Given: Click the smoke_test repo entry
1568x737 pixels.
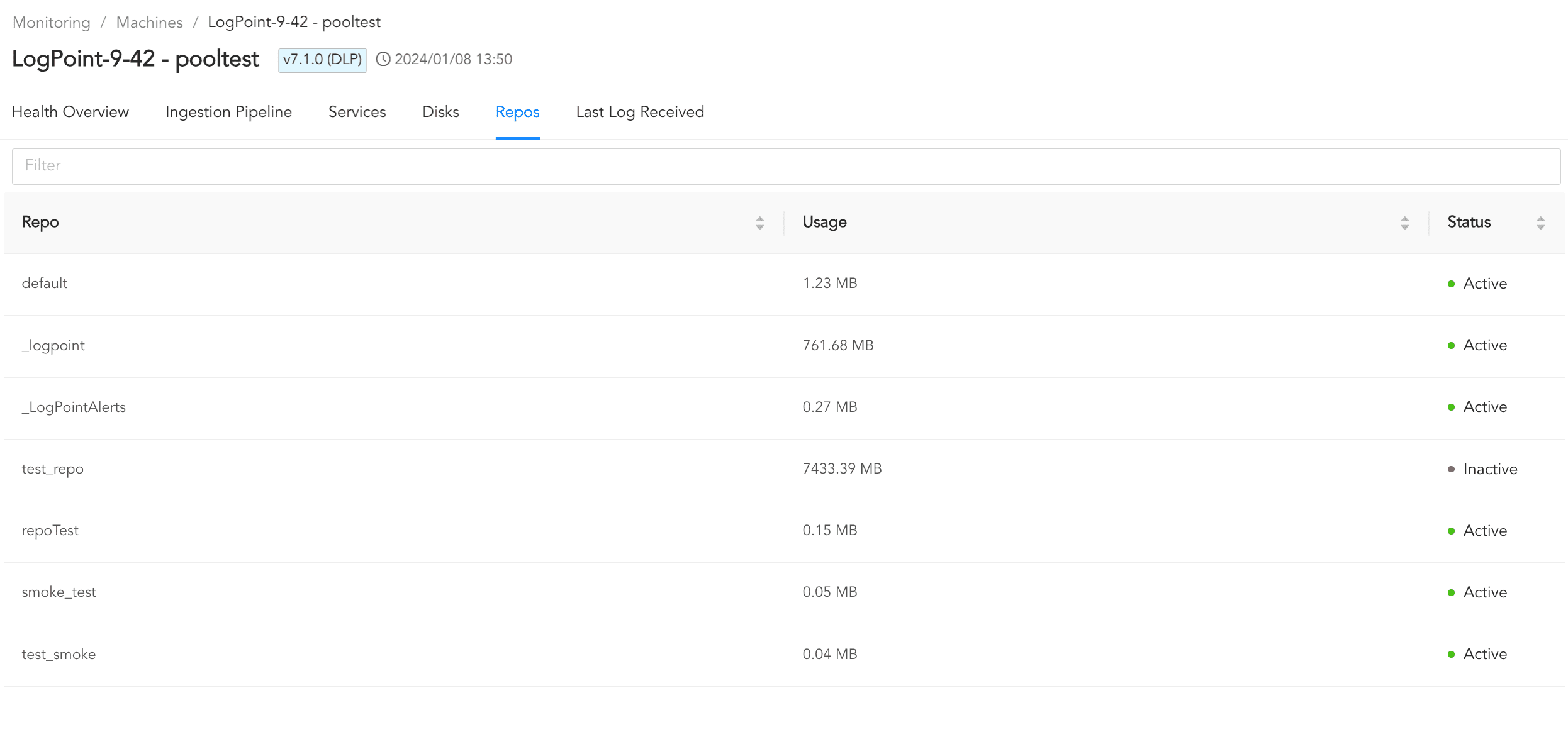Looking at the screenshot, I should (59, 592).
